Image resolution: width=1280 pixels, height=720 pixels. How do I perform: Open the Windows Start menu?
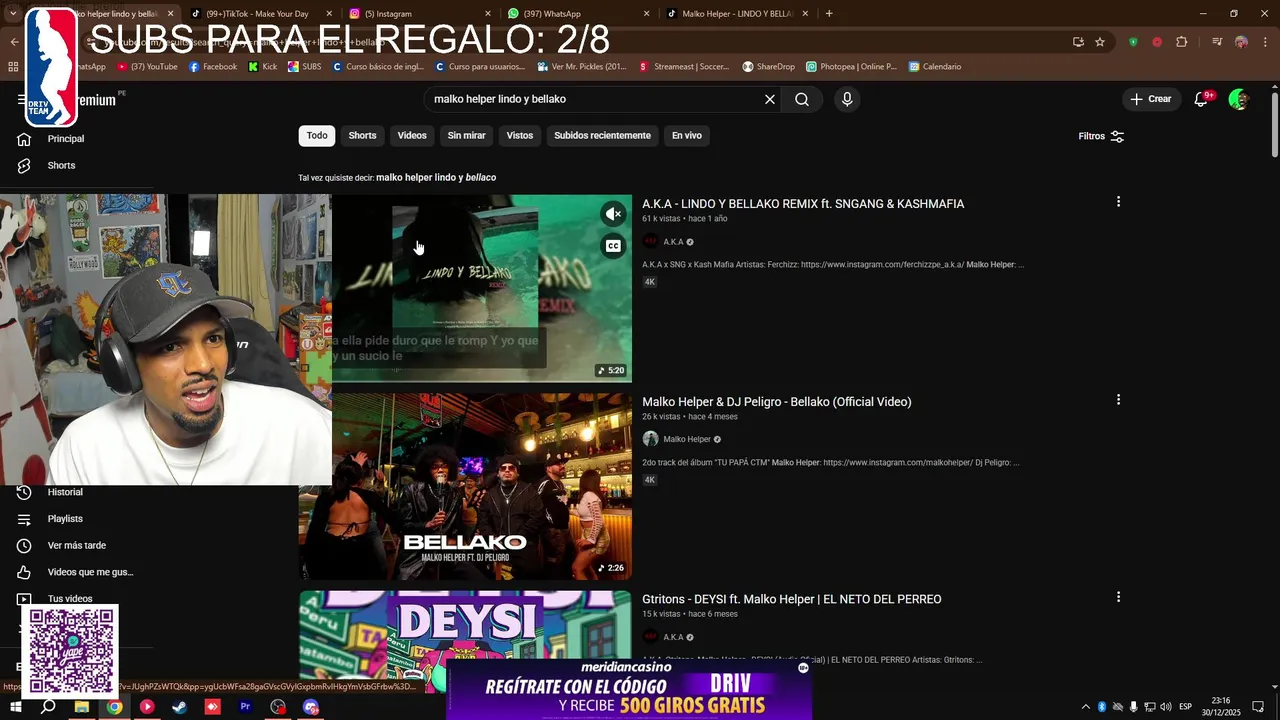click(15, 707)
